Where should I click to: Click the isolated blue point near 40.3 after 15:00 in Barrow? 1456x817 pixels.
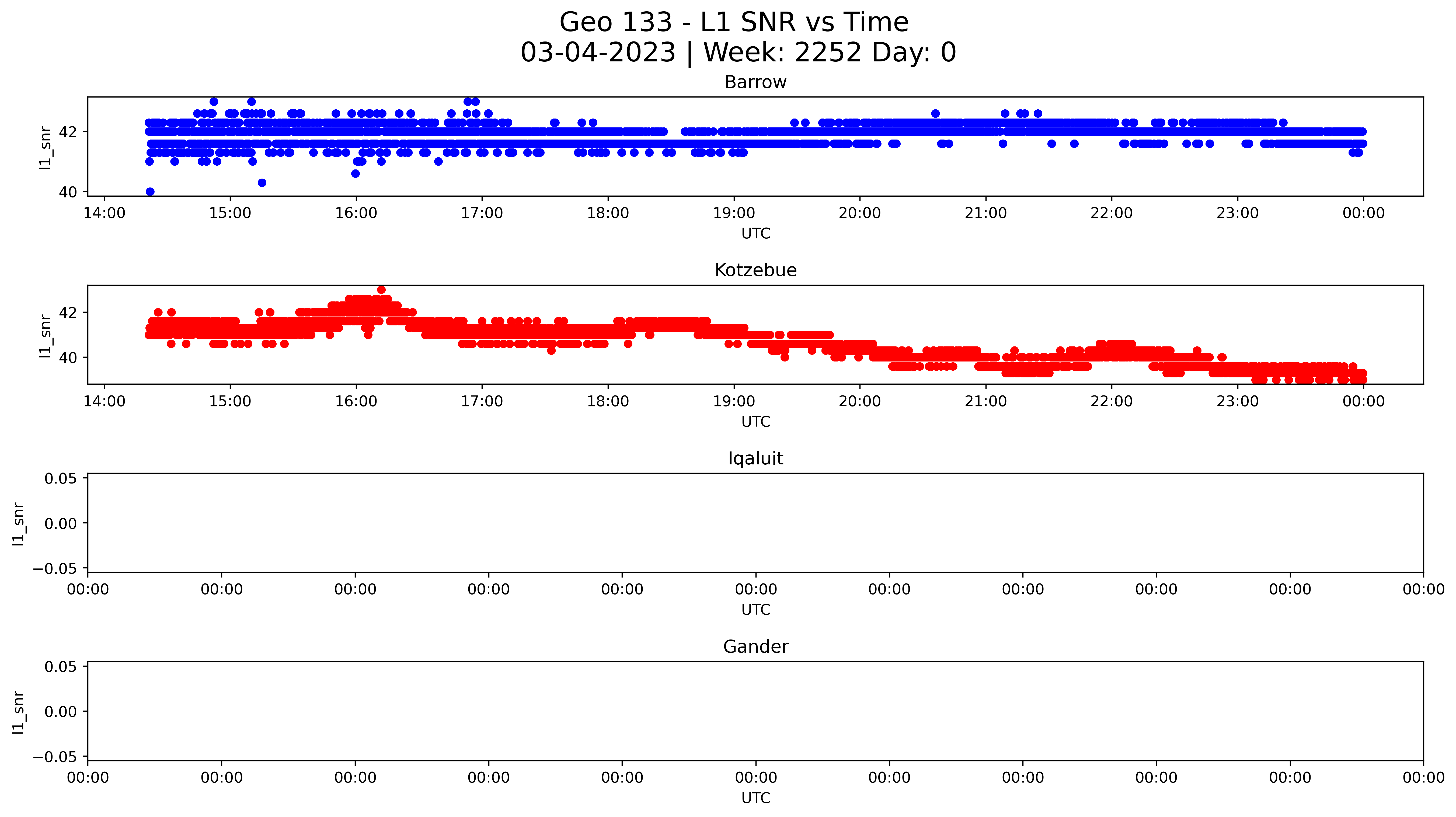pos(262,183)
